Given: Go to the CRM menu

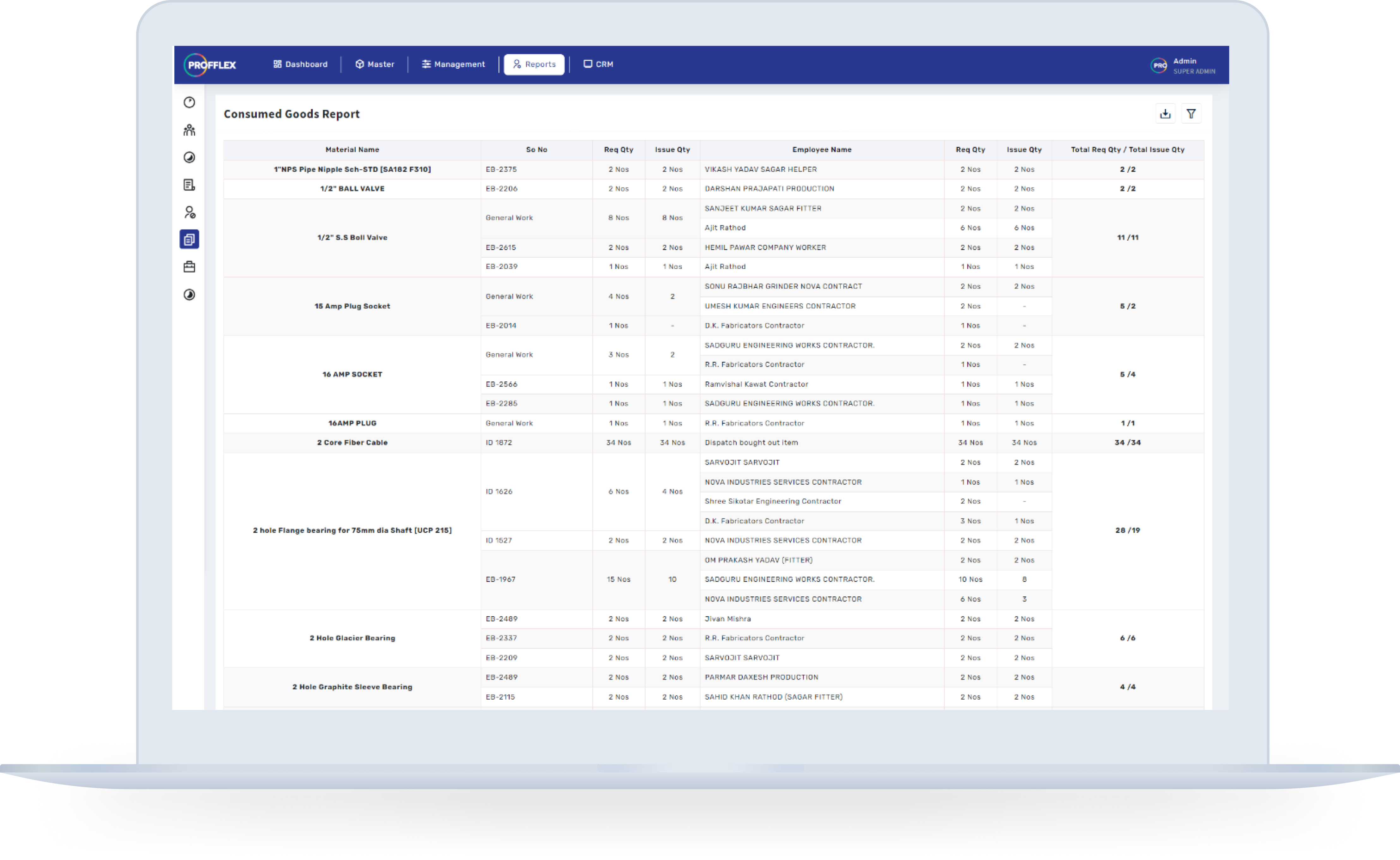Looking at the screenshot, I should point(598,64).
